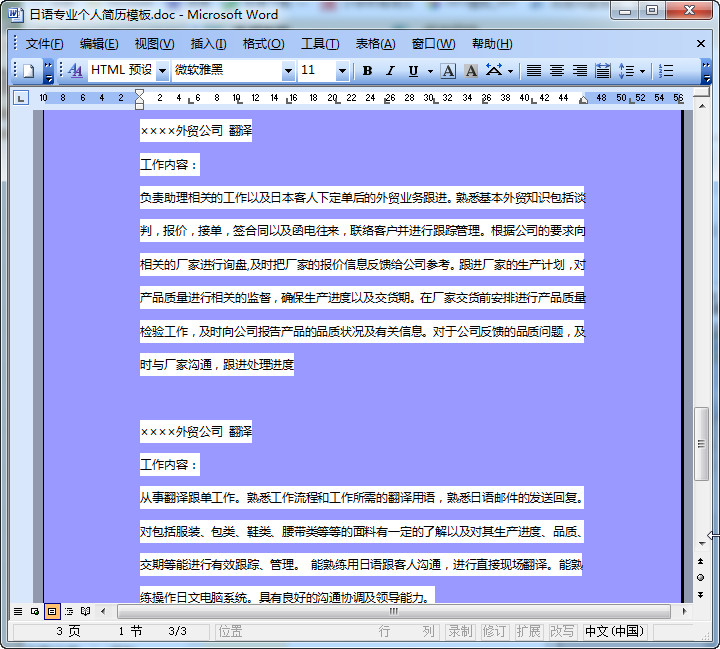Image resolution: width=720 pixels, height=649 pixels.
Task: Apply character shading button
Action: coord(471,71)
